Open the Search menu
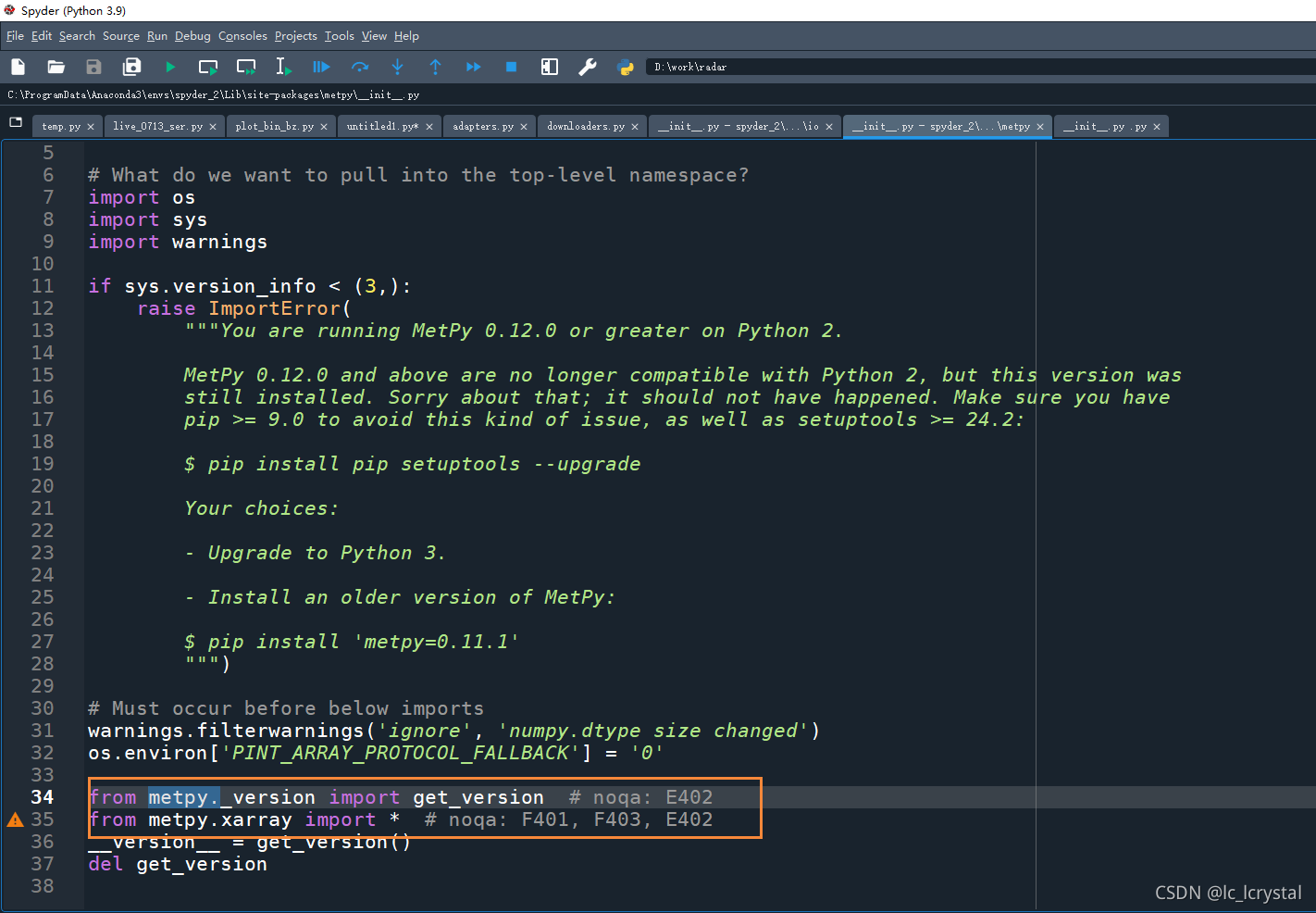This screenshot has height=913, width=1316. pyautogui.click(x=77, y=36)
